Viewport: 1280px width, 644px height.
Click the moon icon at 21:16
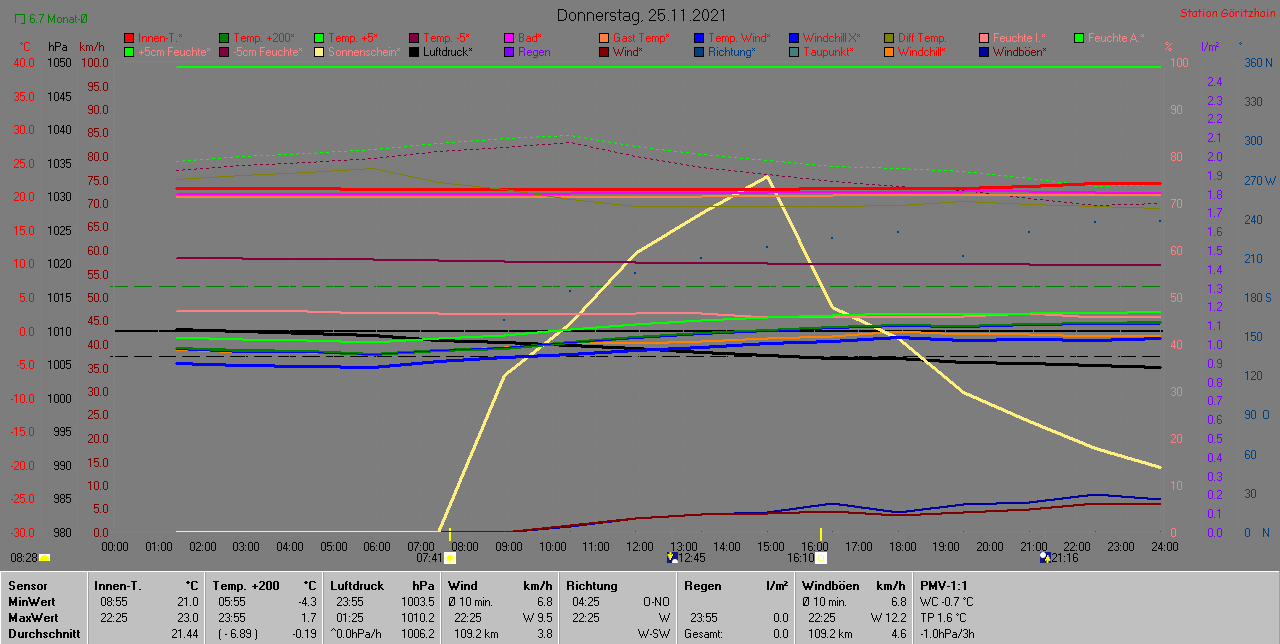(x=1044, y=558)
